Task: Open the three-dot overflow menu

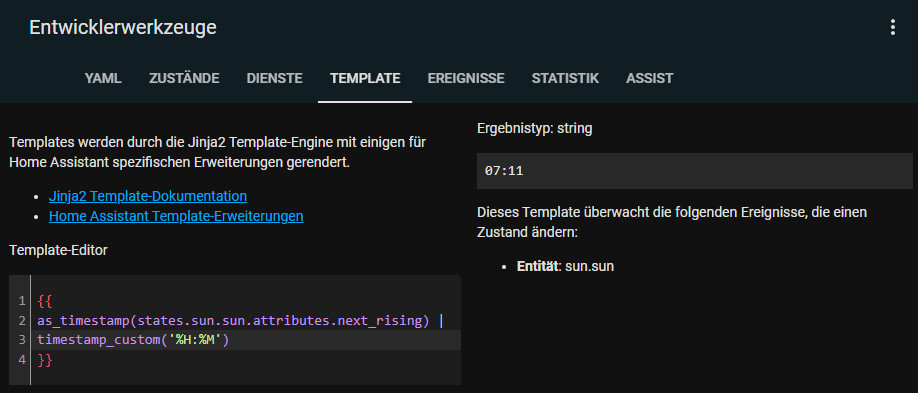Action: click(892, 28)
